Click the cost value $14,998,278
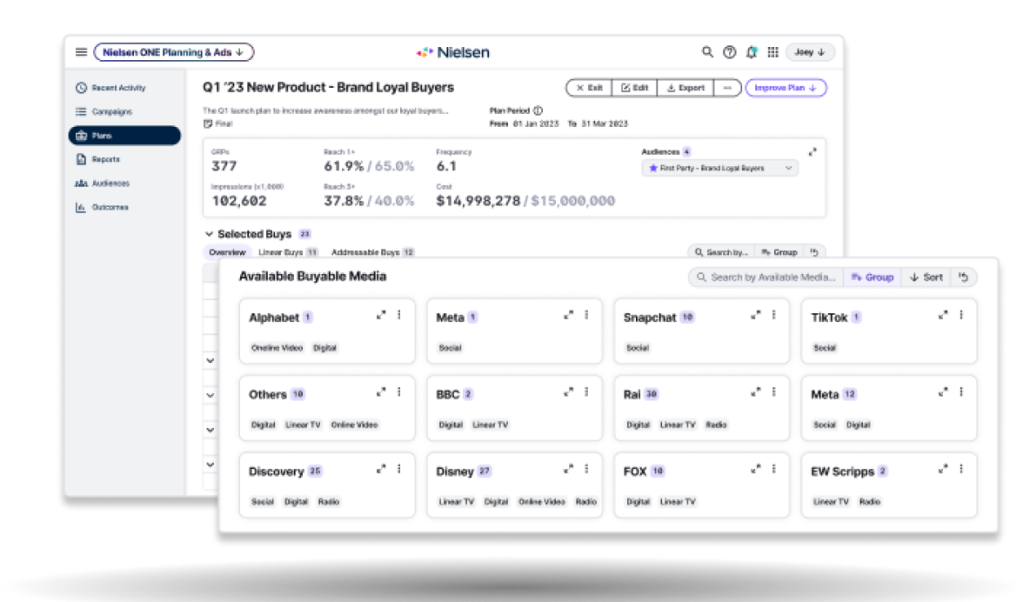The image size is (1023, 602). [478, 201]
